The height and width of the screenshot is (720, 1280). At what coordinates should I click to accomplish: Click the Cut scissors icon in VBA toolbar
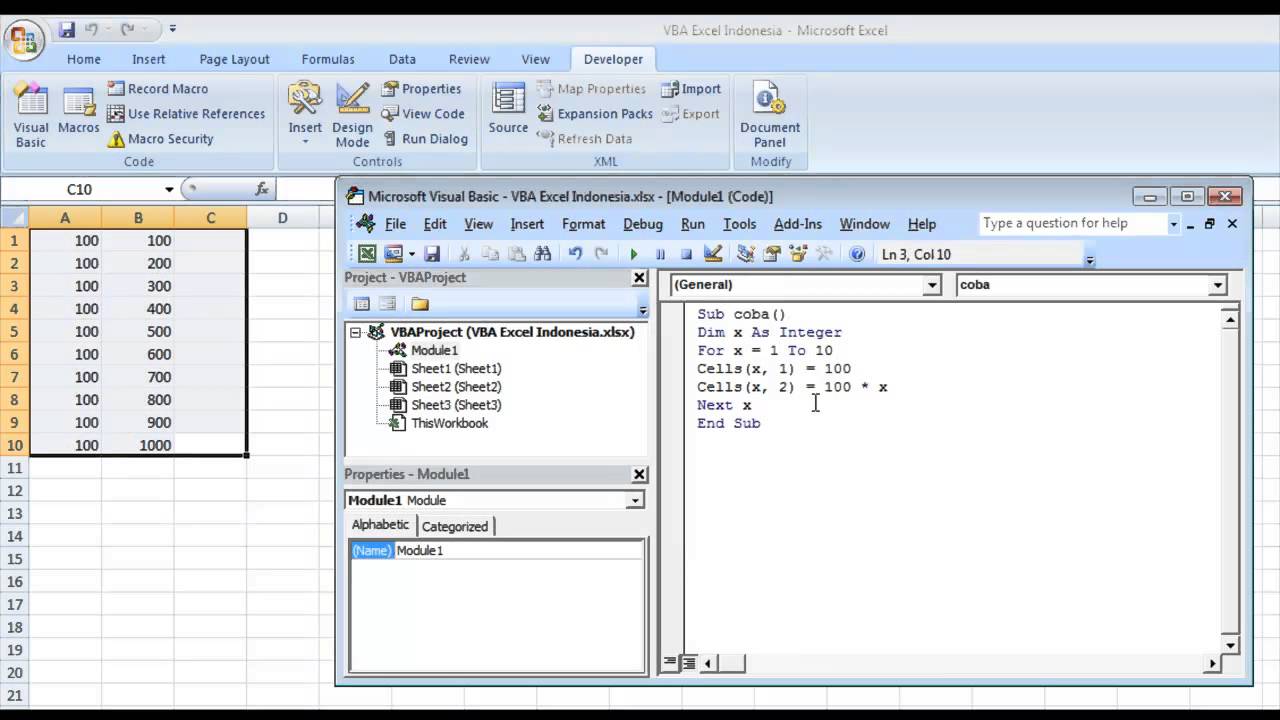(x=464, y=254)
